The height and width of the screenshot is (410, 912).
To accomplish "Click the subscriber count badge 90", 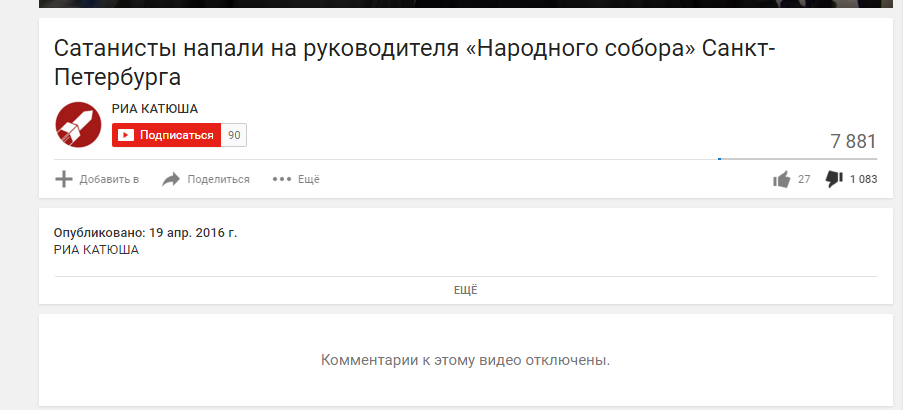I will pos(234,135).
